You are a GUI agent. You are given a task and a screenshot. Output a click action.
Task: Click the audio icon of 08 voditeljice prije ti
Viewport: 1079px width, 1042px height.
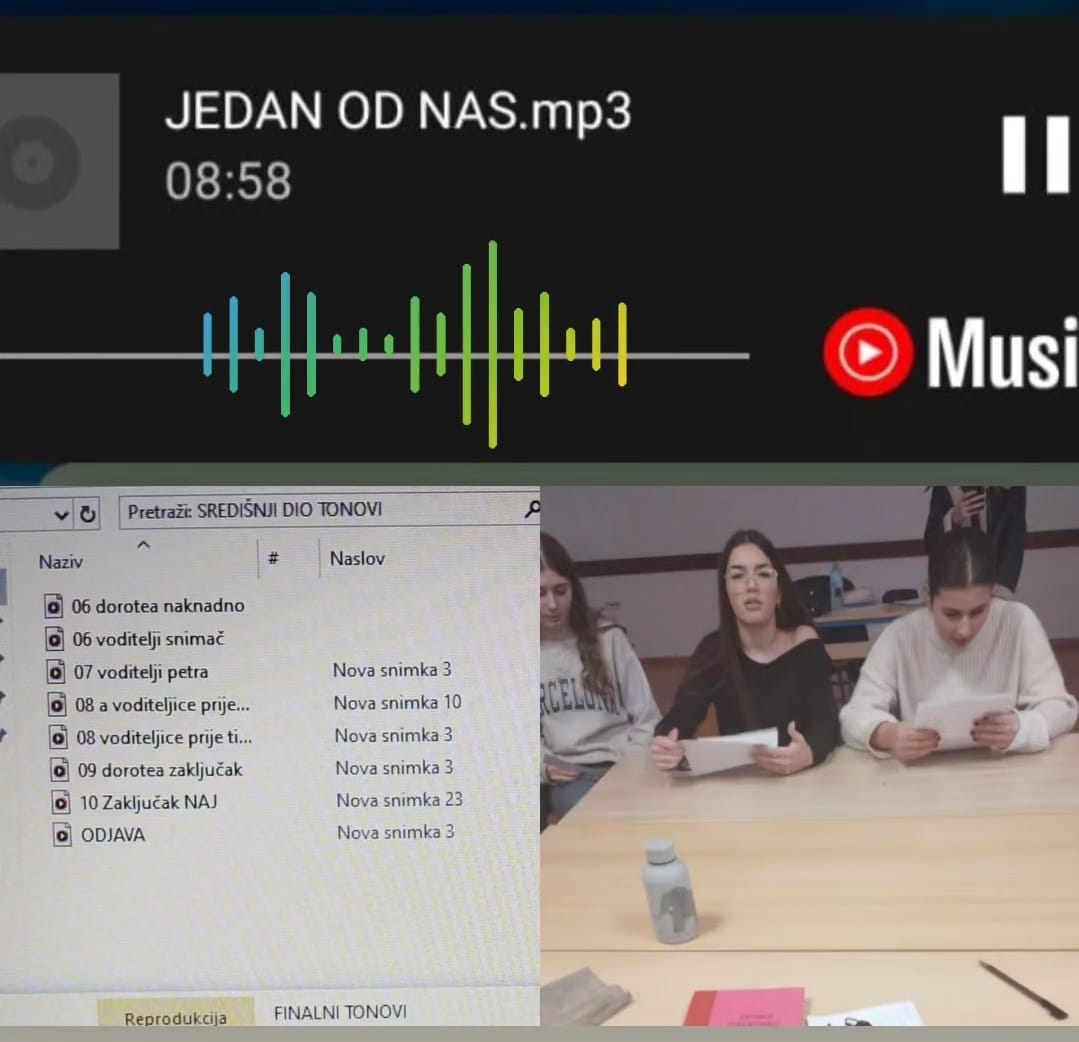pos(58,738)
